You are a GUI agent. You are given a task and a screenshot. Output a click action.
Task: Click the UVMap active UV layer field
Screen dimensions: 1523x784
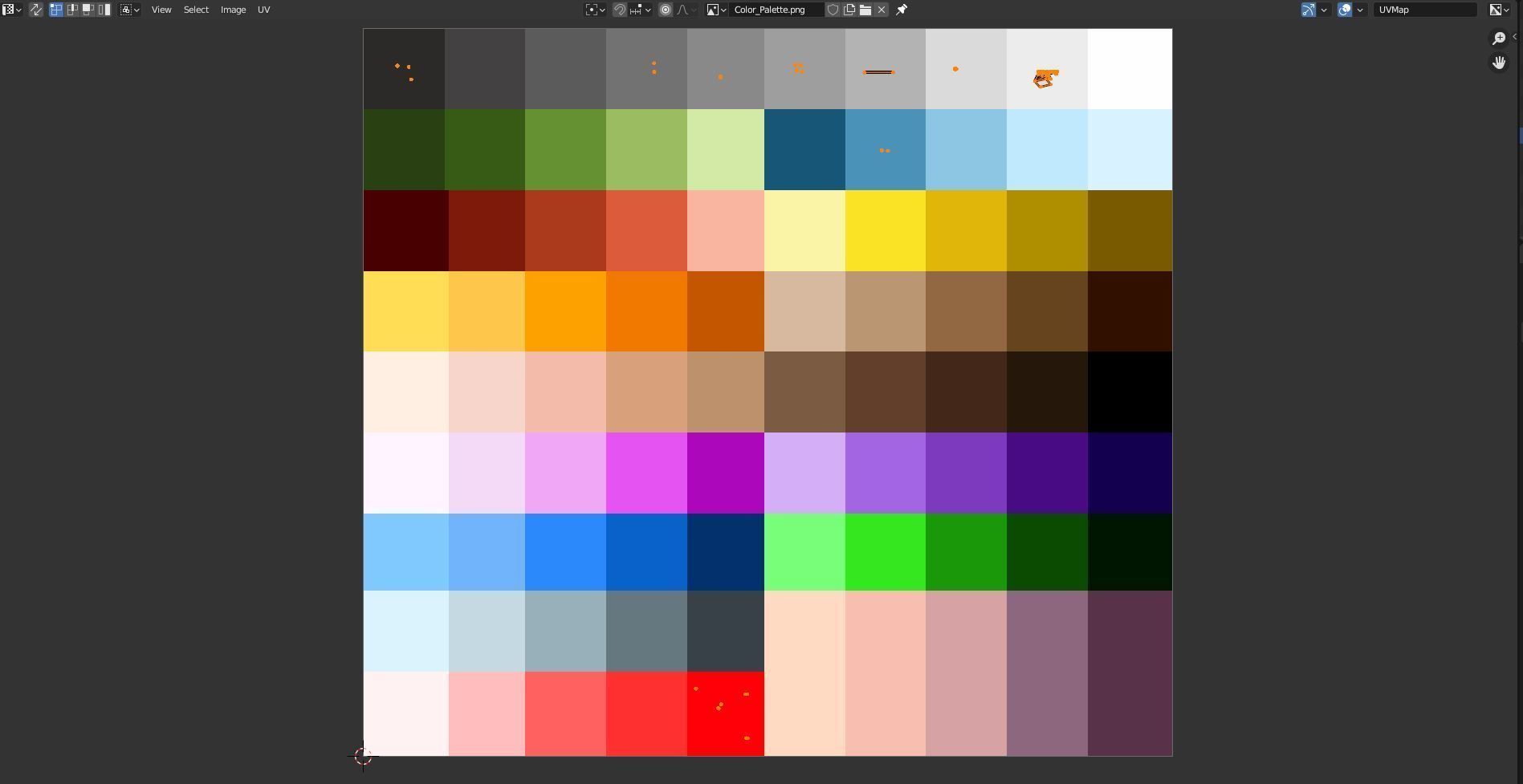[1425, 10]
